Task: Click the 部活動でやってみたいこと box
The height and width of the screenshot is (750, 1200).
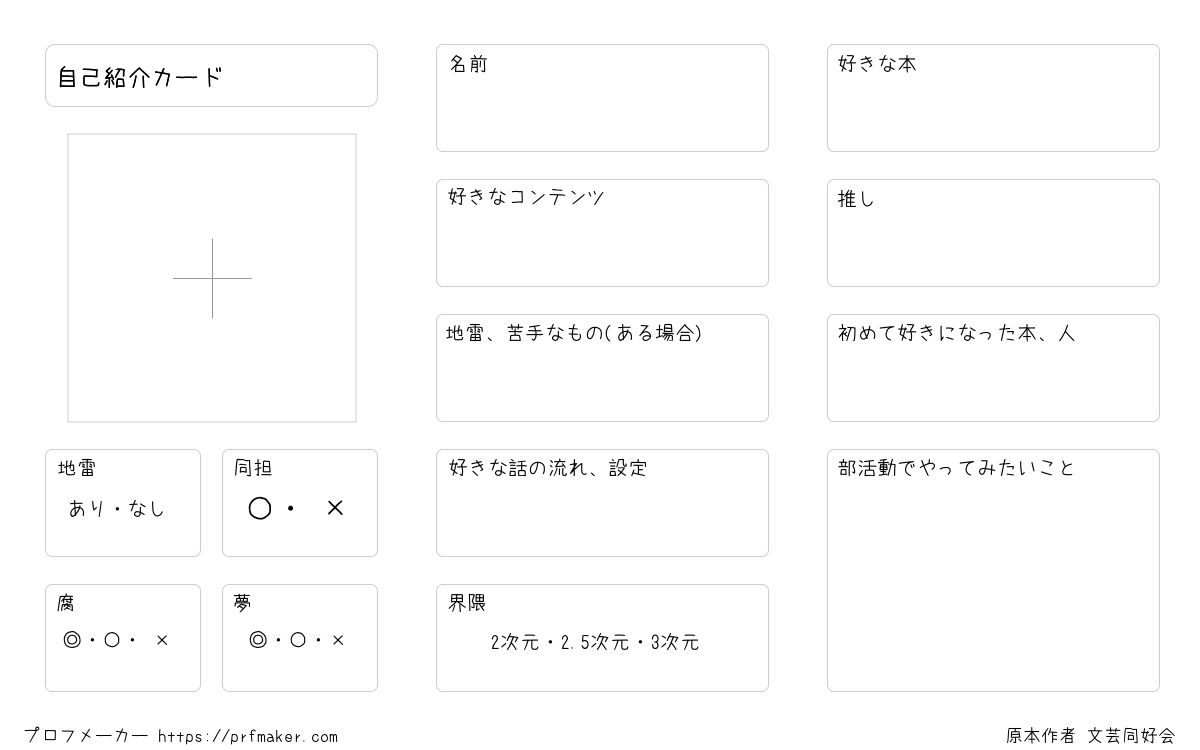Action: (993, 570)
